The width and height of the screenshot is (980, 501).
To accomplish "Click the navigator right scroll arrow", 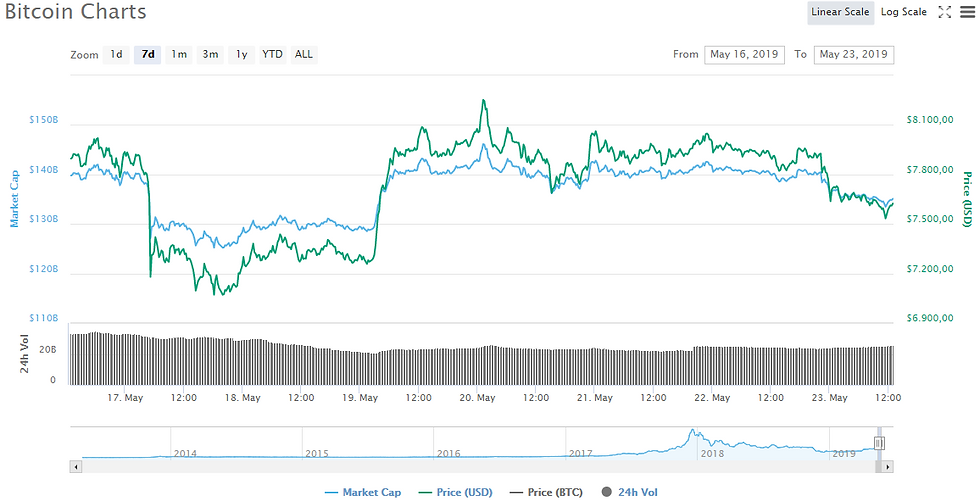I will pyautogui.click(x=888, y=466).
